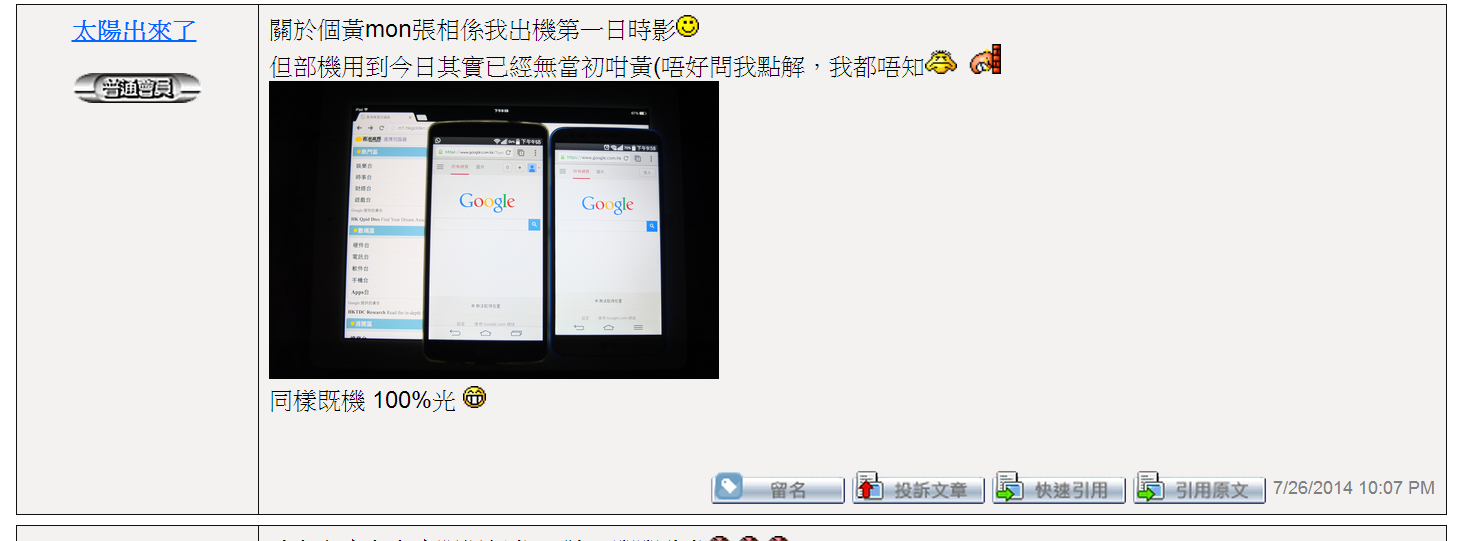The height and width of the screenshot is (541, 1464).
Task: Click the text line 同樣既機 100%光
Action: [363, 401]
